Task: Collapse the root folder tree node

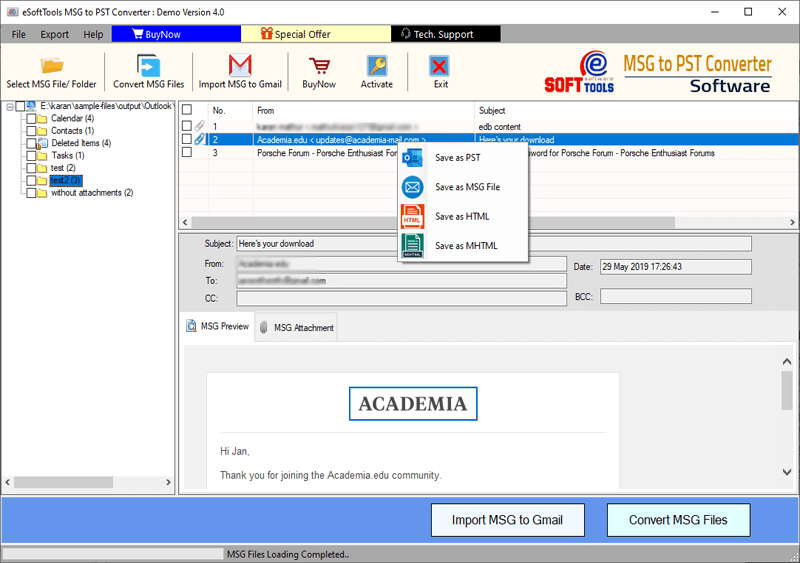Action: pyautogui.click(x=10, y=107)
